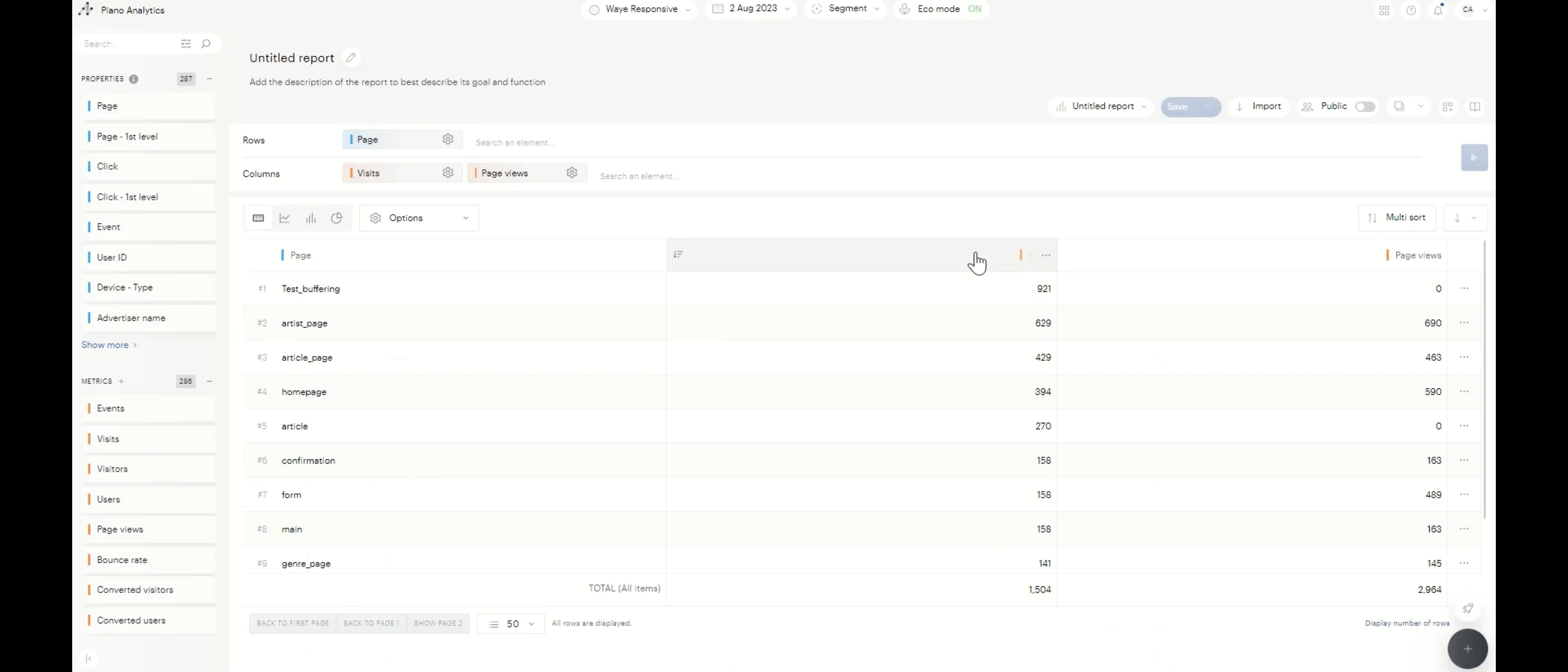
Task: Click the Import button
Action: tap(1259, 106)
